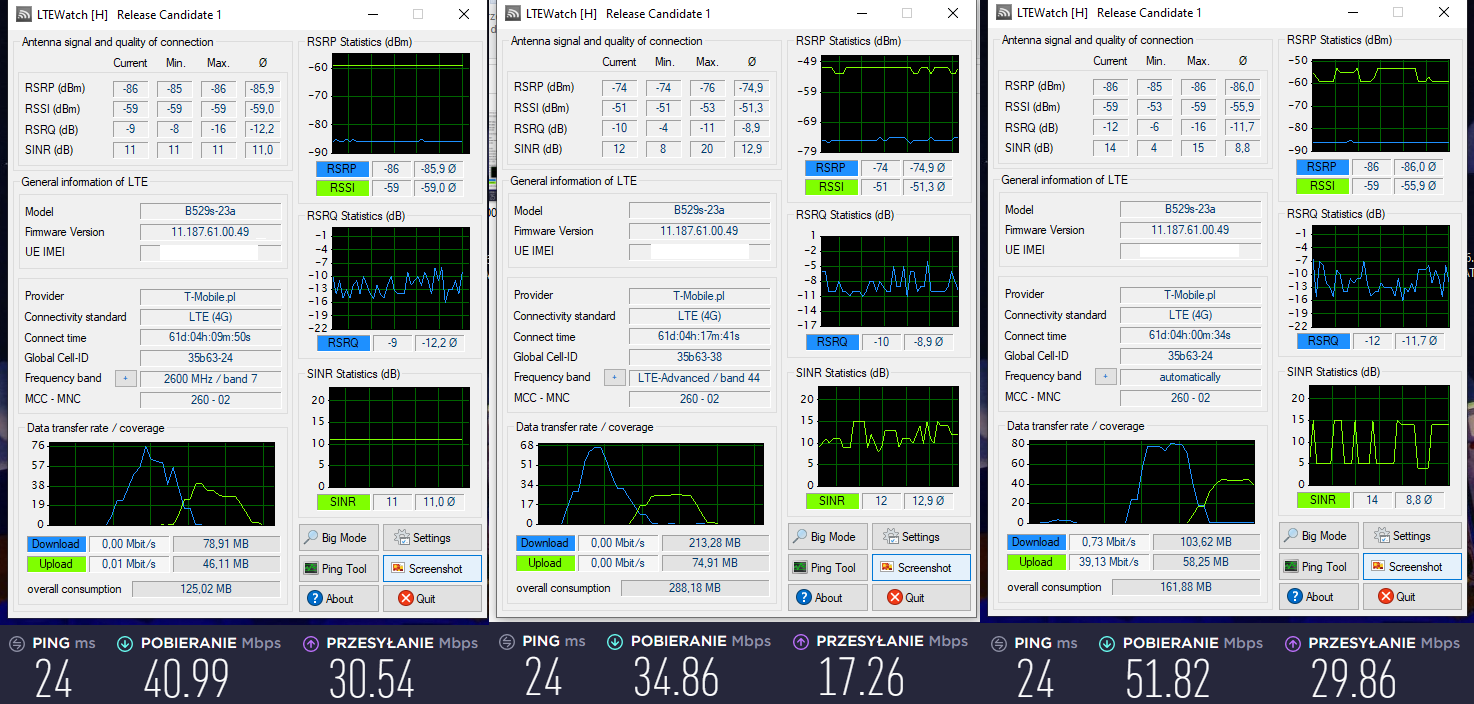Click the PING icon above the rightmost 24
1474x704 pixels.
click(x=998, y=643)
